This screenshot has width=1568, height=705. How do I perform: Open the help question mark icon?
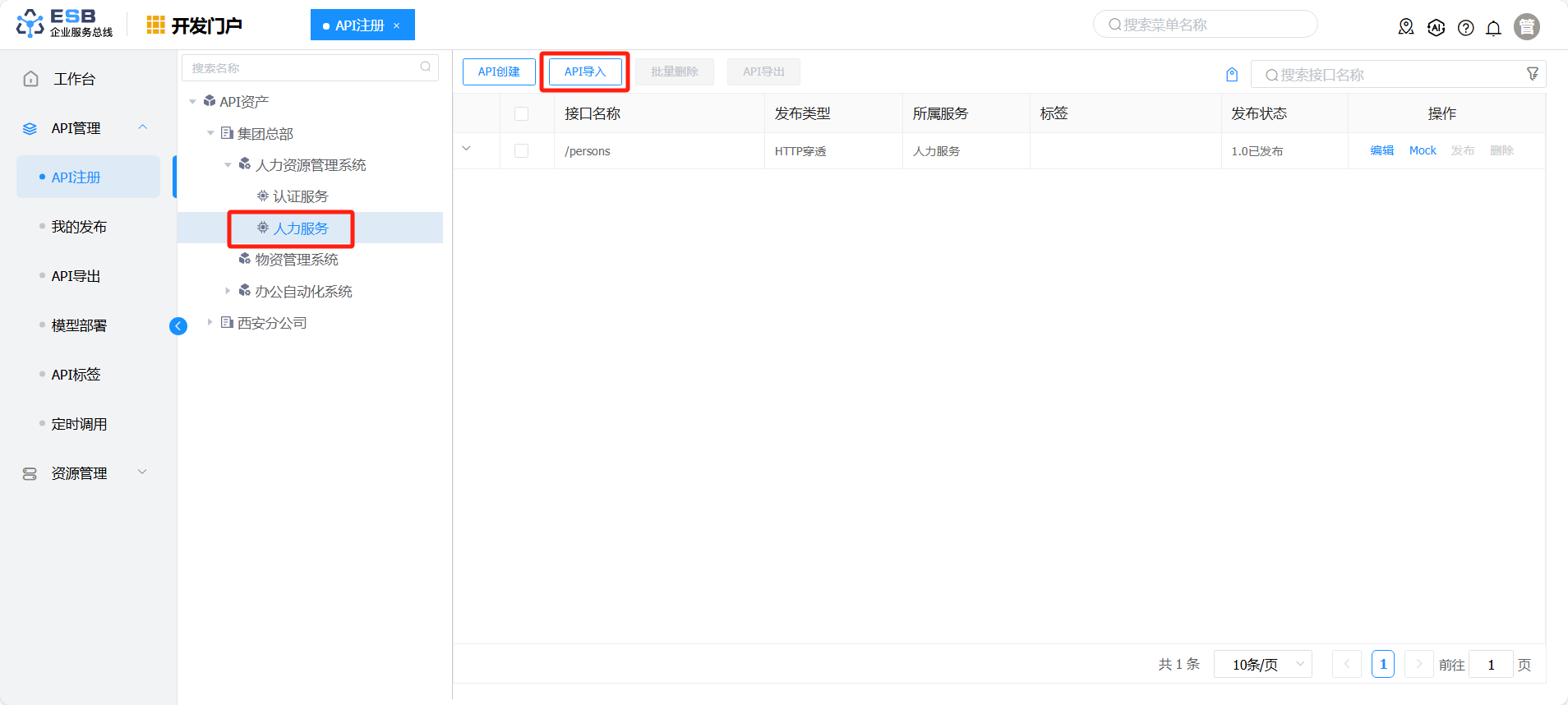pyautogui.click(x=1465, y=28)
